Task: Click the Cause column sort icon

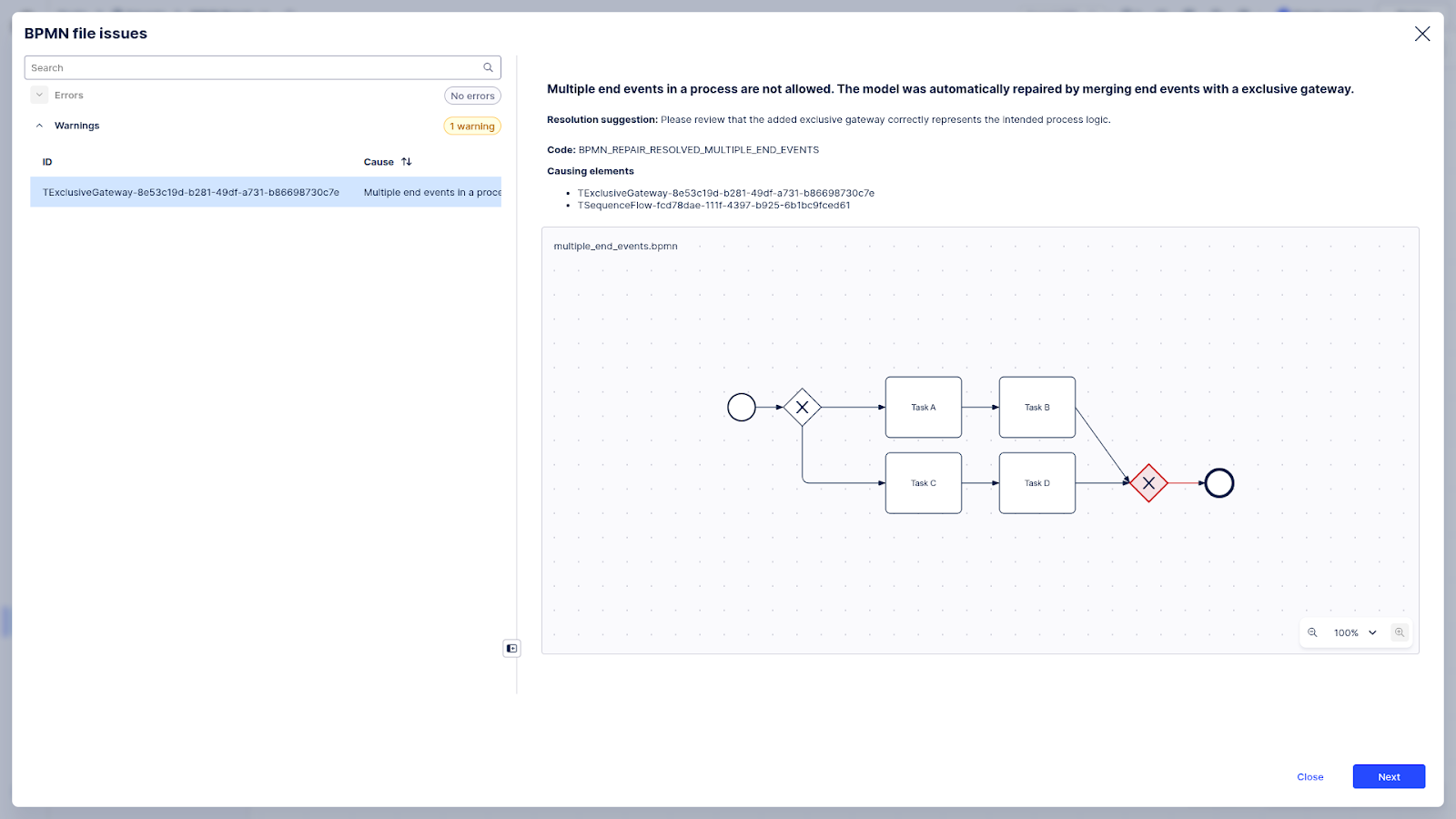Action: [x=407, y=162]
